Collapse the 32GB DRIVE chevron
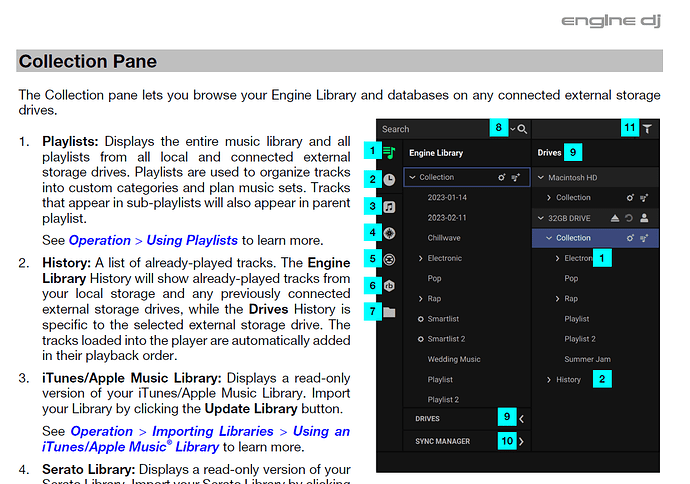Image resolution: width=690 pixels, height=484 pixels. (x=541, y=218)
